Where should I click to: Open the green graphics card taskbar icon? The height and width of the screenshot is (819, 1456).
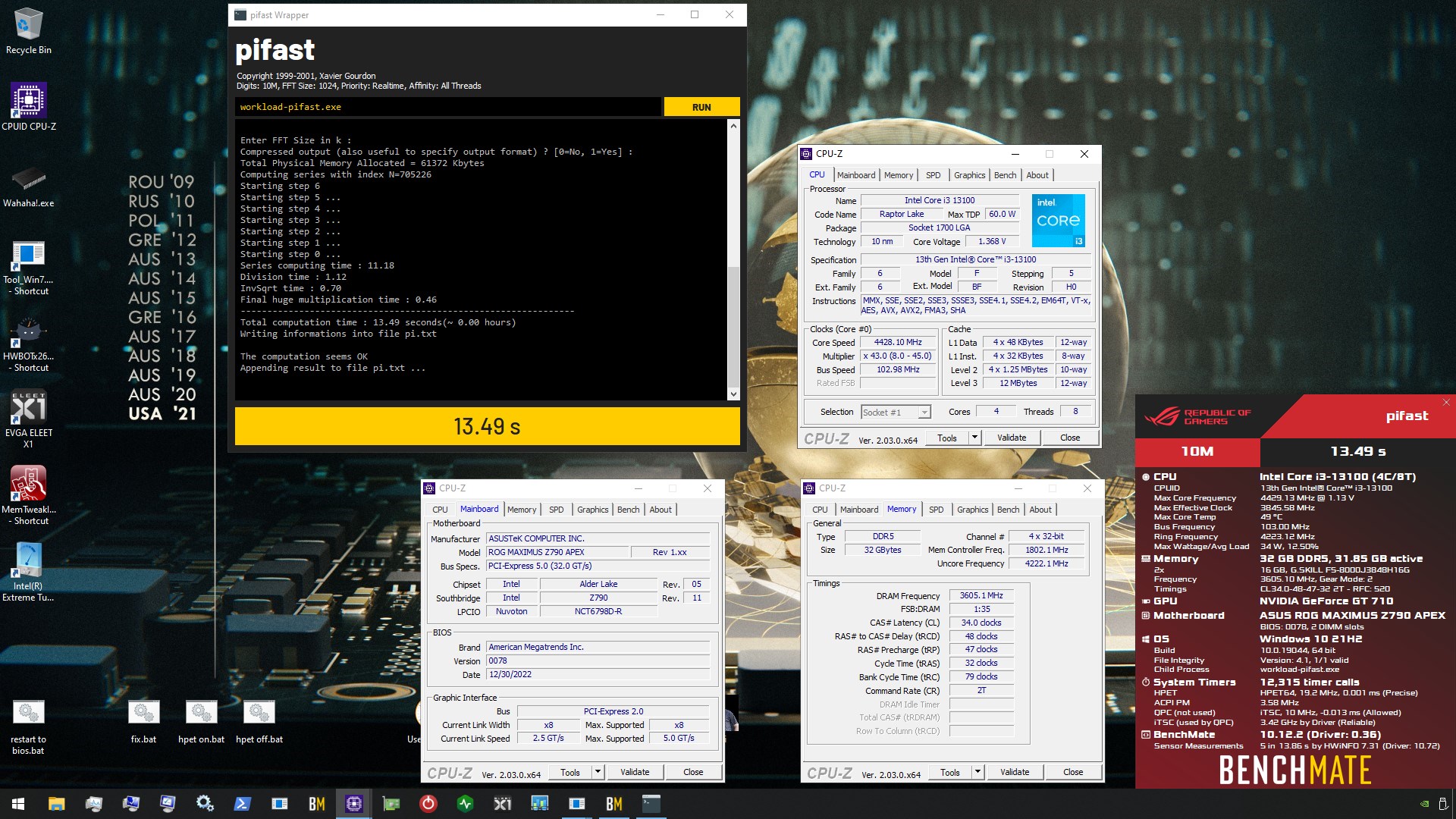391,804
